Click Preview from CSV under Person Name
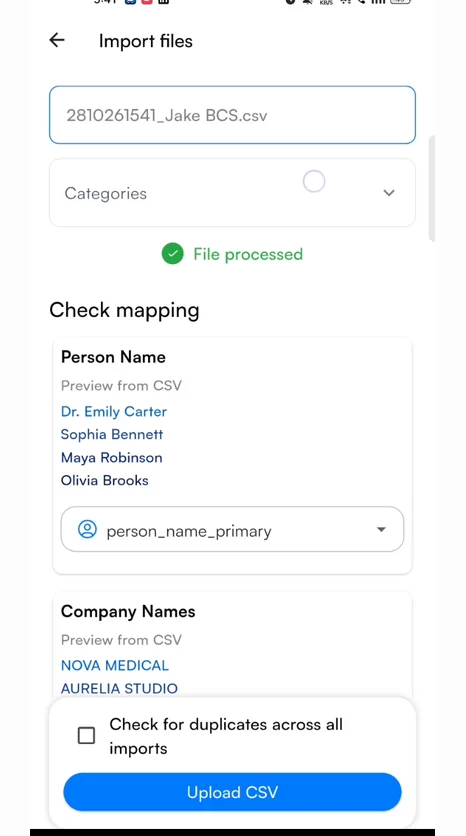 coord(121,385)
